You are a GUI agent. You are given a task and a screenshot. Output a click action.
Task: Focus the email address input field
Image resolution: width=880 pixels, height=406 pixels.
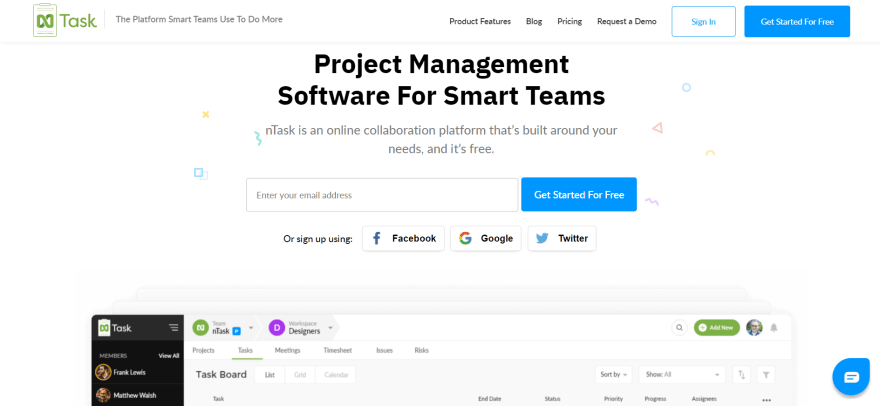coord(382,195)
